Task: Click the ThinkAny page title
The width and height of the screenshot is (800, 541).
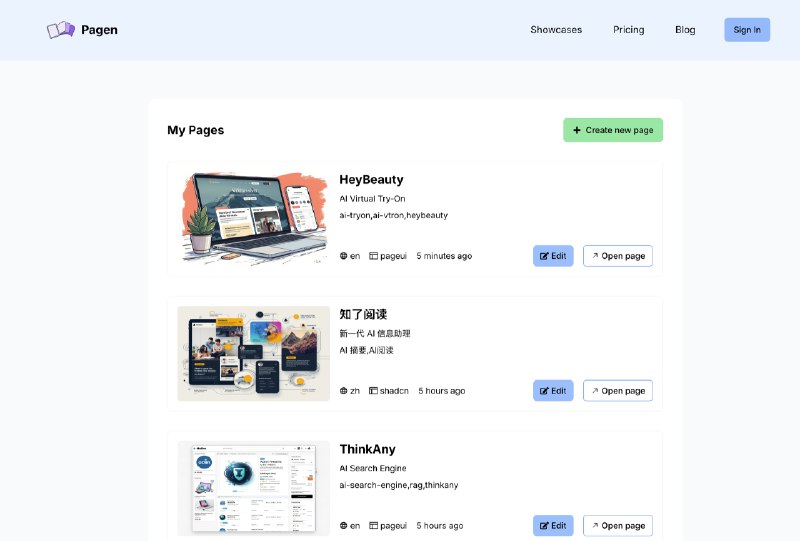Action: coord(367,449)
